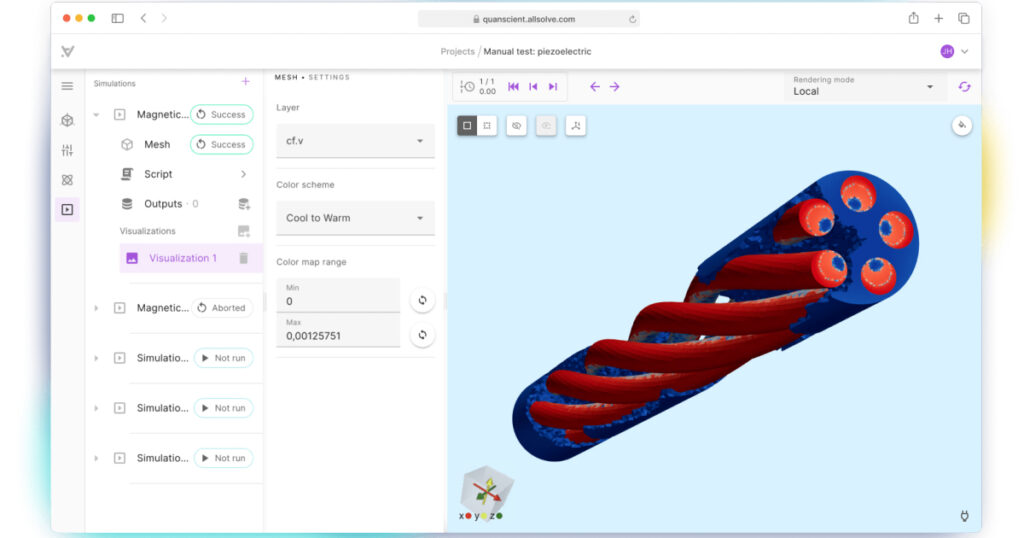
Task: Show the browser tab overview
Action: click(964, 18)
